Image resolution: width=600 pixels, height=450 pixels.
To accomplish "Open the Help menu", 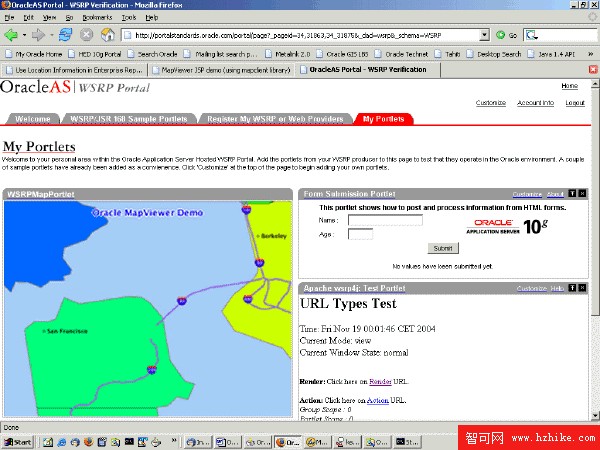I will point(152,18).
